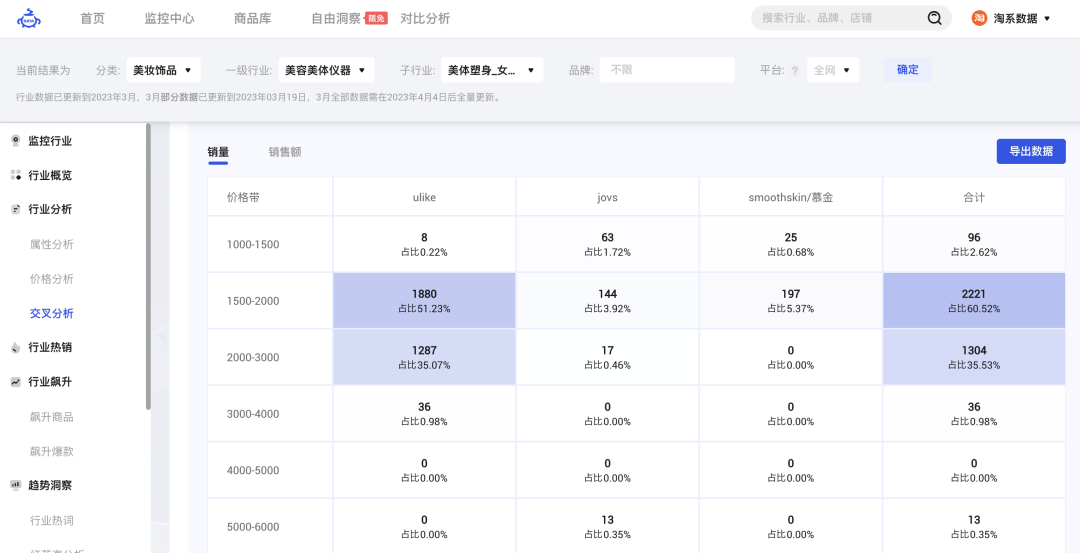Select 监控行业 in the sidebar
Image resolution: width=1080 pixels, height=553 pixels.
tap(50, 141)
